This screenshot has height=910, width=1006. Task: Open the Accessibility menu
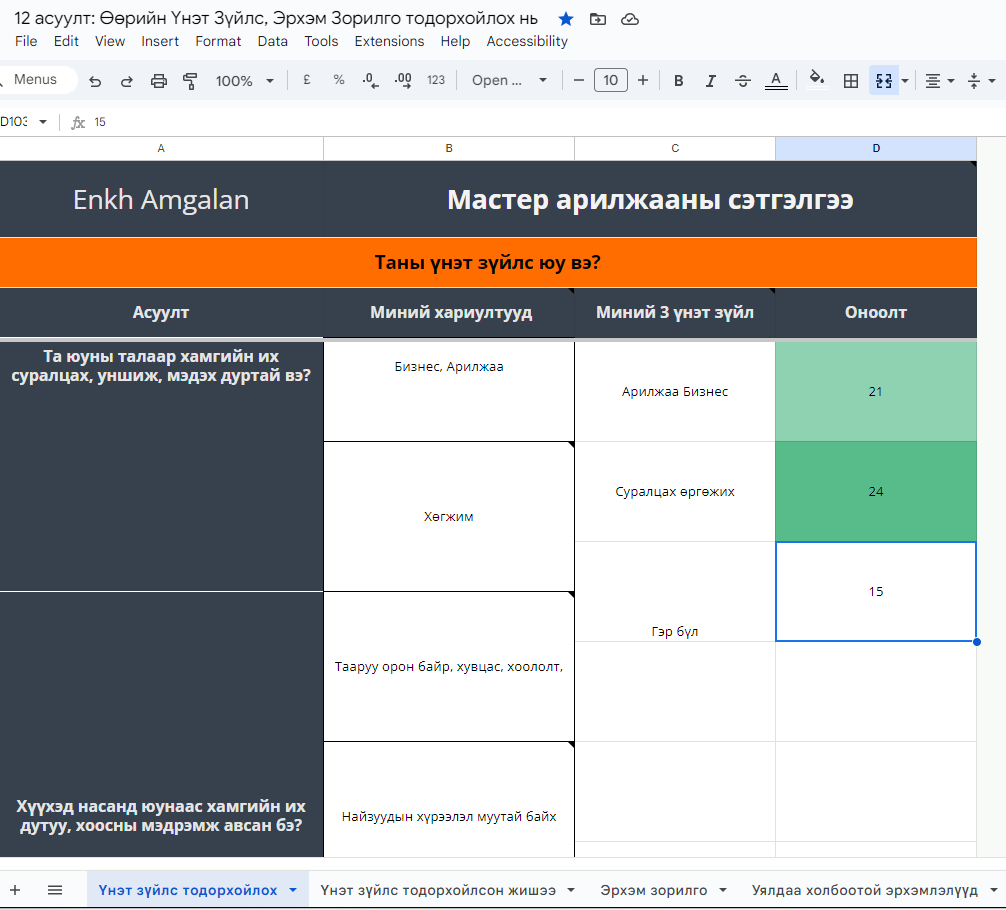[527, 41]
